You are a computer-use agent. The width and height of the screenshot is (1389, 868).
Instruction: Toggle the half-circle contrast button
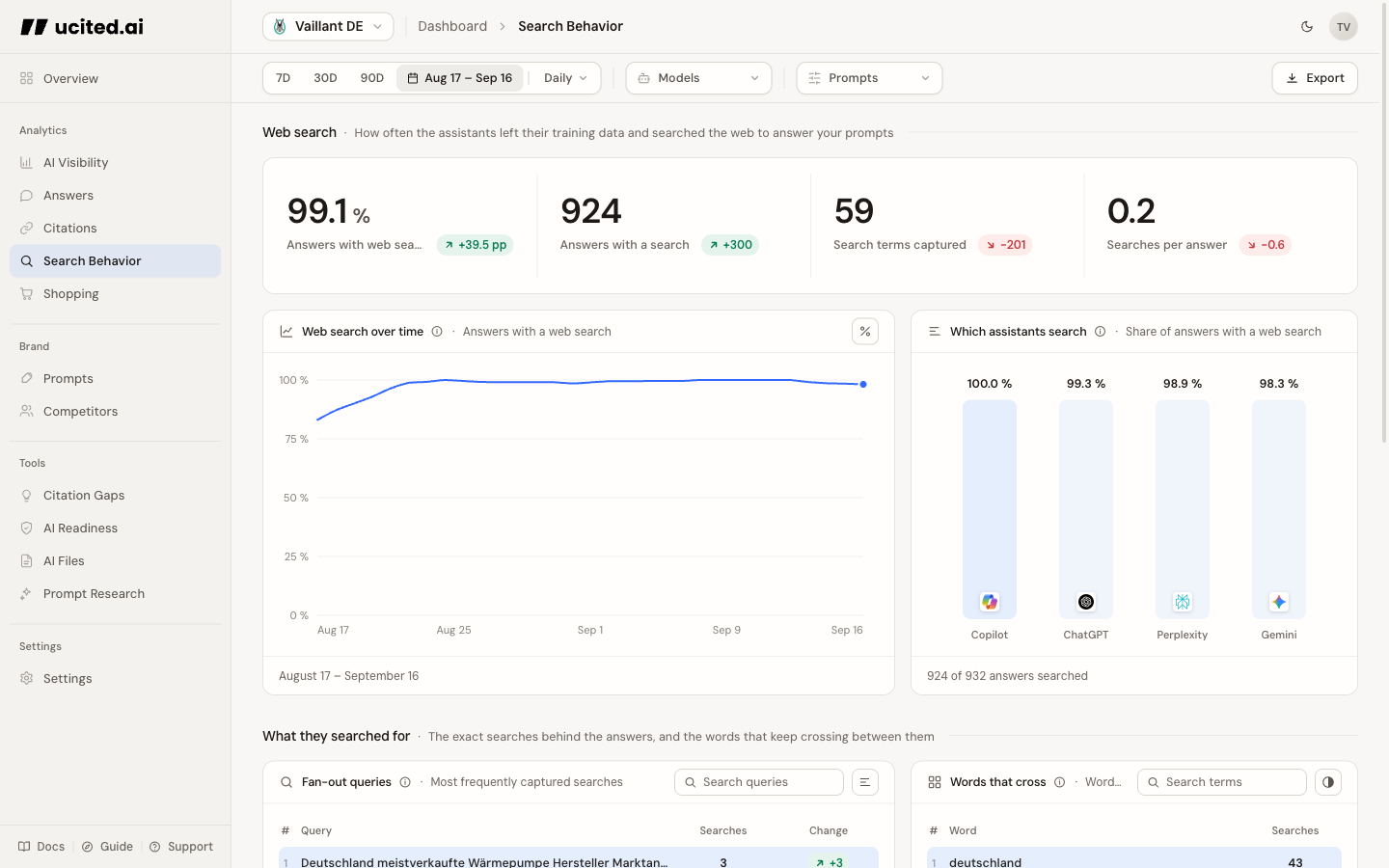1328,782
